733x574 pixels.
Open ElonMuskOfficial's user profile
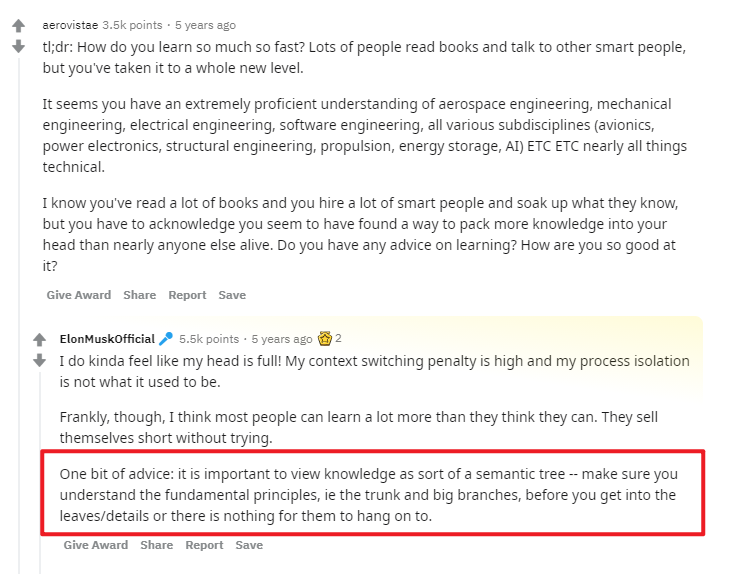[107, 339]
